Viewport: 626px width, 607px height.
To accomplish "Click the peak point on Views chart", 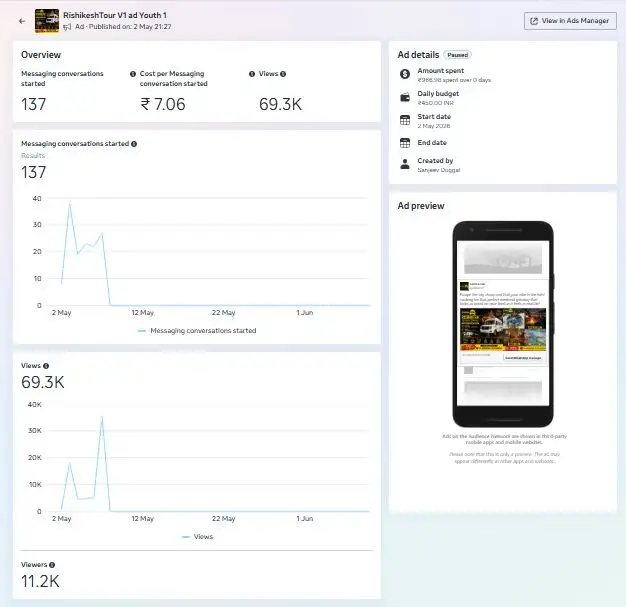I will [102, 417].
